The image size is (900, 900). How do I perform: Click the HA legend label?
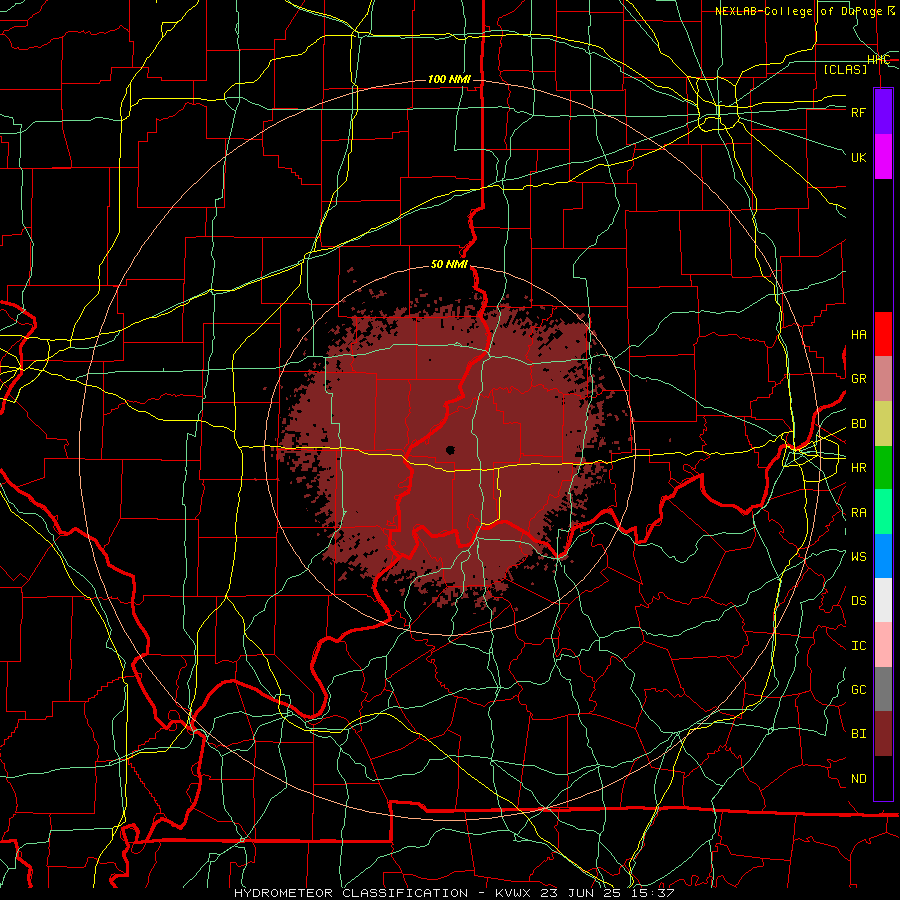click(859, 335)
